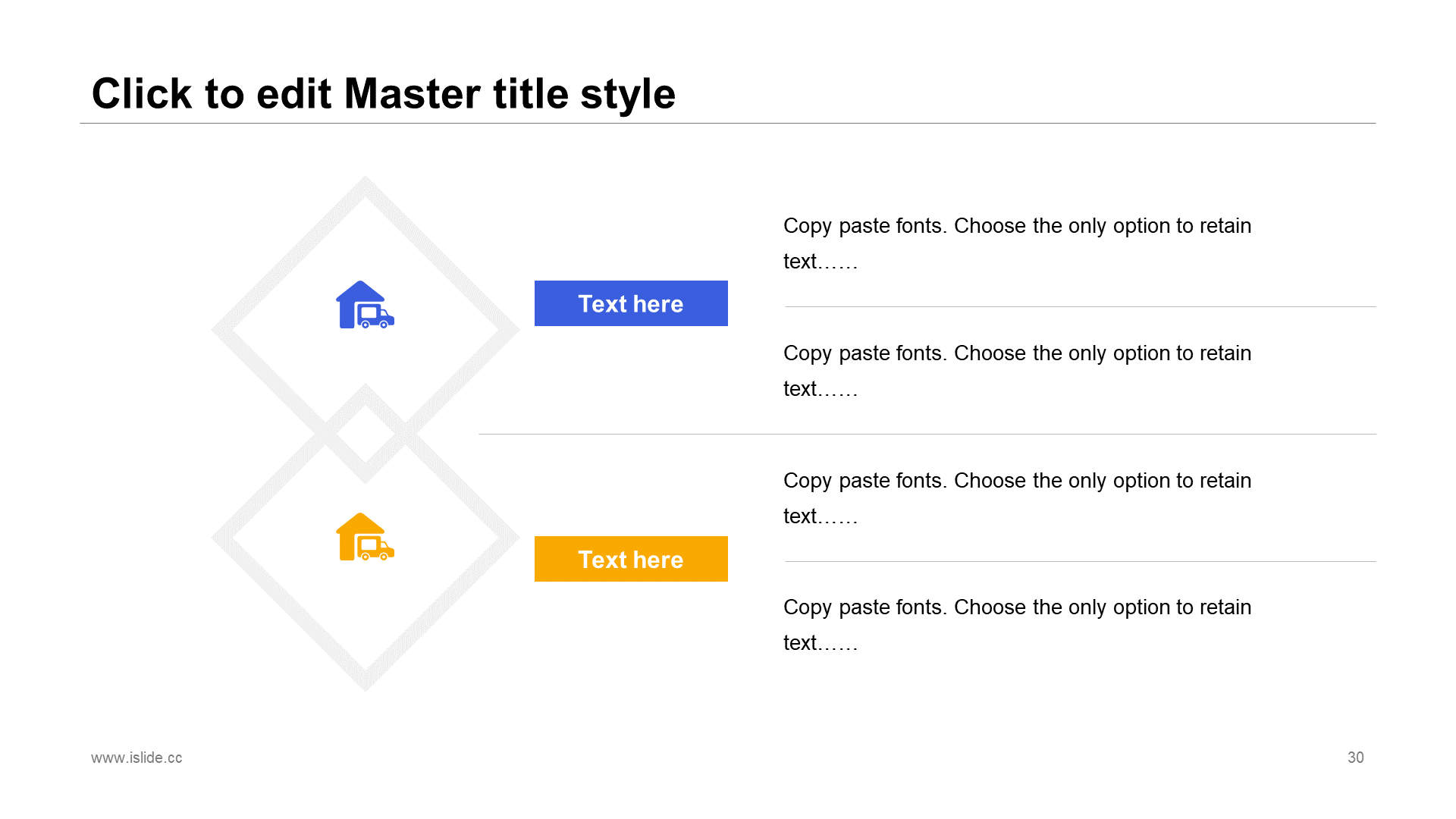This screenshot has width=1456, height=819.
Task: Select the "Click to edit Master title style" heading
Action: coord(383,94)
